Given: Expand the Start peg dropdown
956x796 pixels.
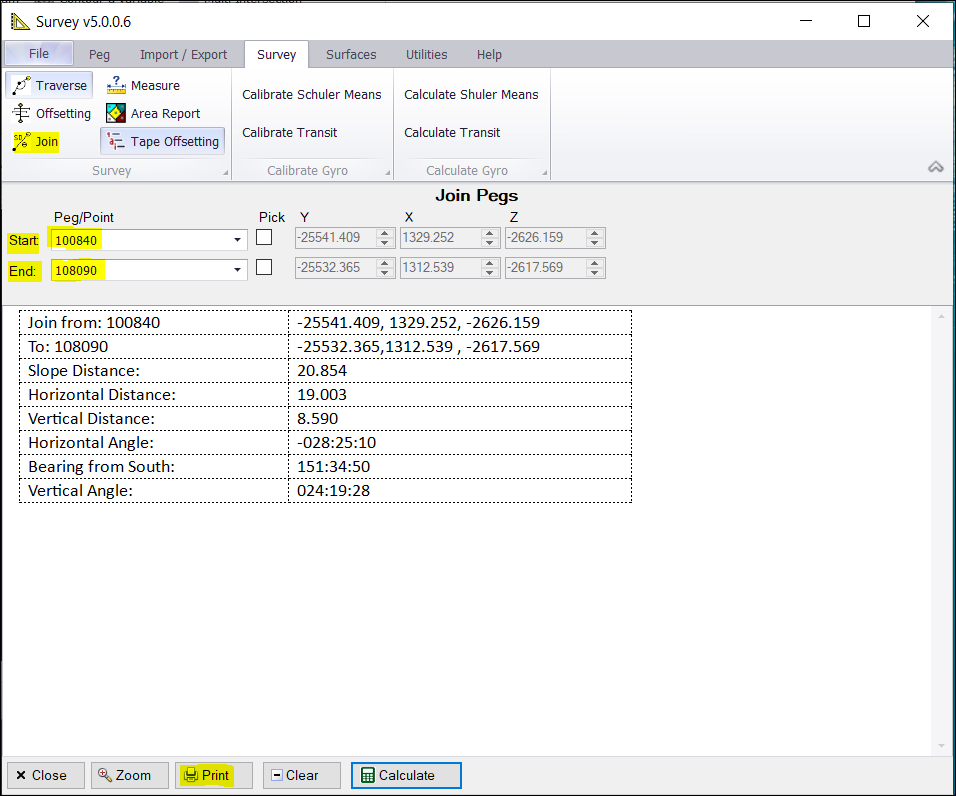Looking at the screenshot, I should (x=237, y=240).
